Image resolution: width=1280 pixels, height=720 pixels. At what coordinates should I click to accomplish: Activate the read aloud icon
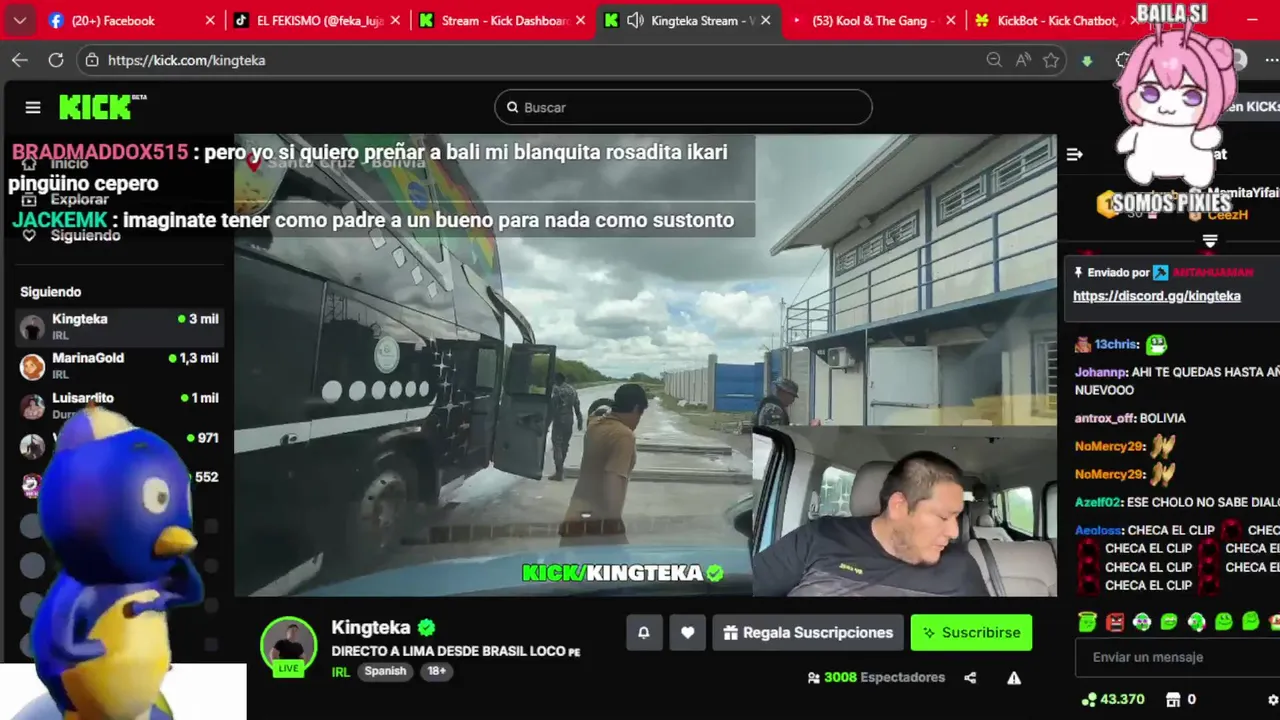[x=1022, y=60]
